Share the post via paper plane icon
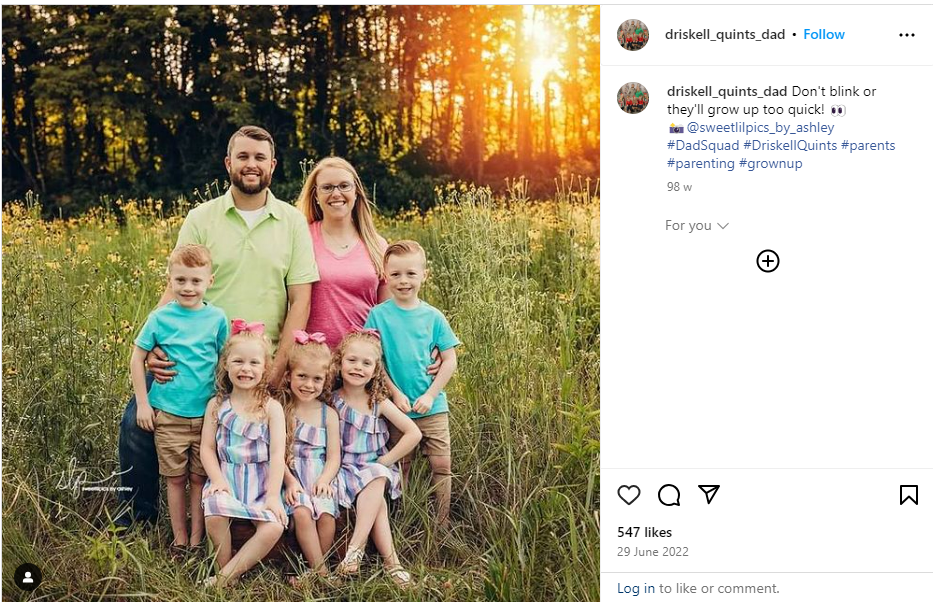Screen dimensions: 933x602 (709, 495)
